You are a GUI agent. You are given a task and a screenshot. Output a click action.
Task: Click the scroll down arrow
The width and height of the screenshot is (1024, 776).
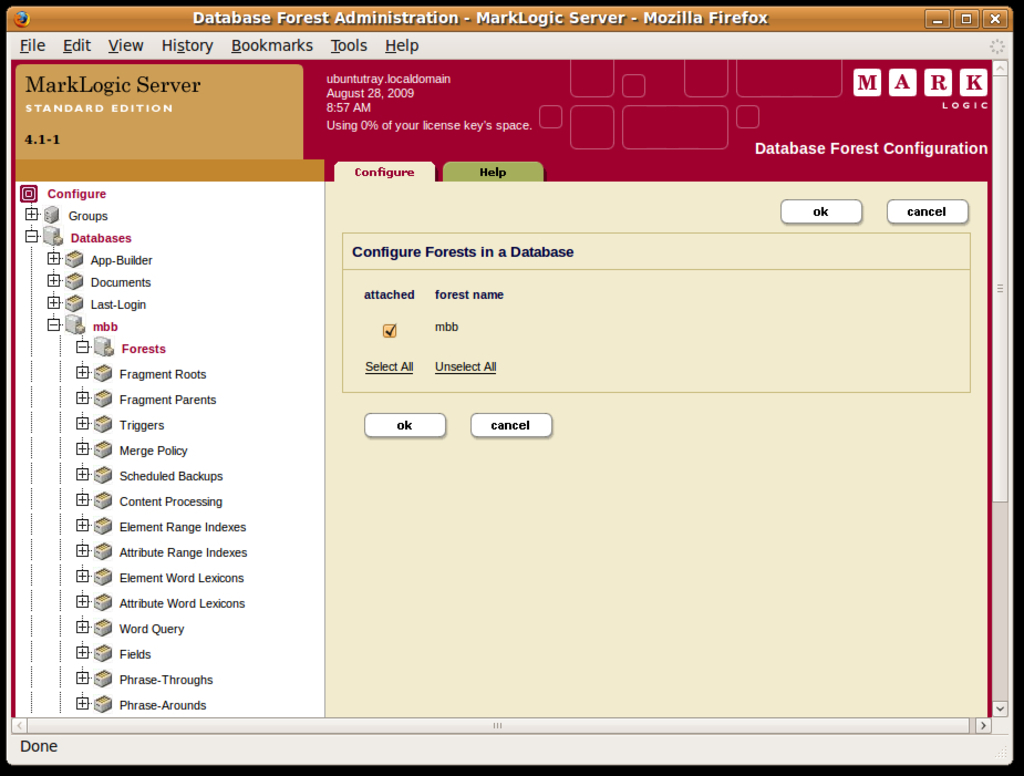(x=1000, y=709)
